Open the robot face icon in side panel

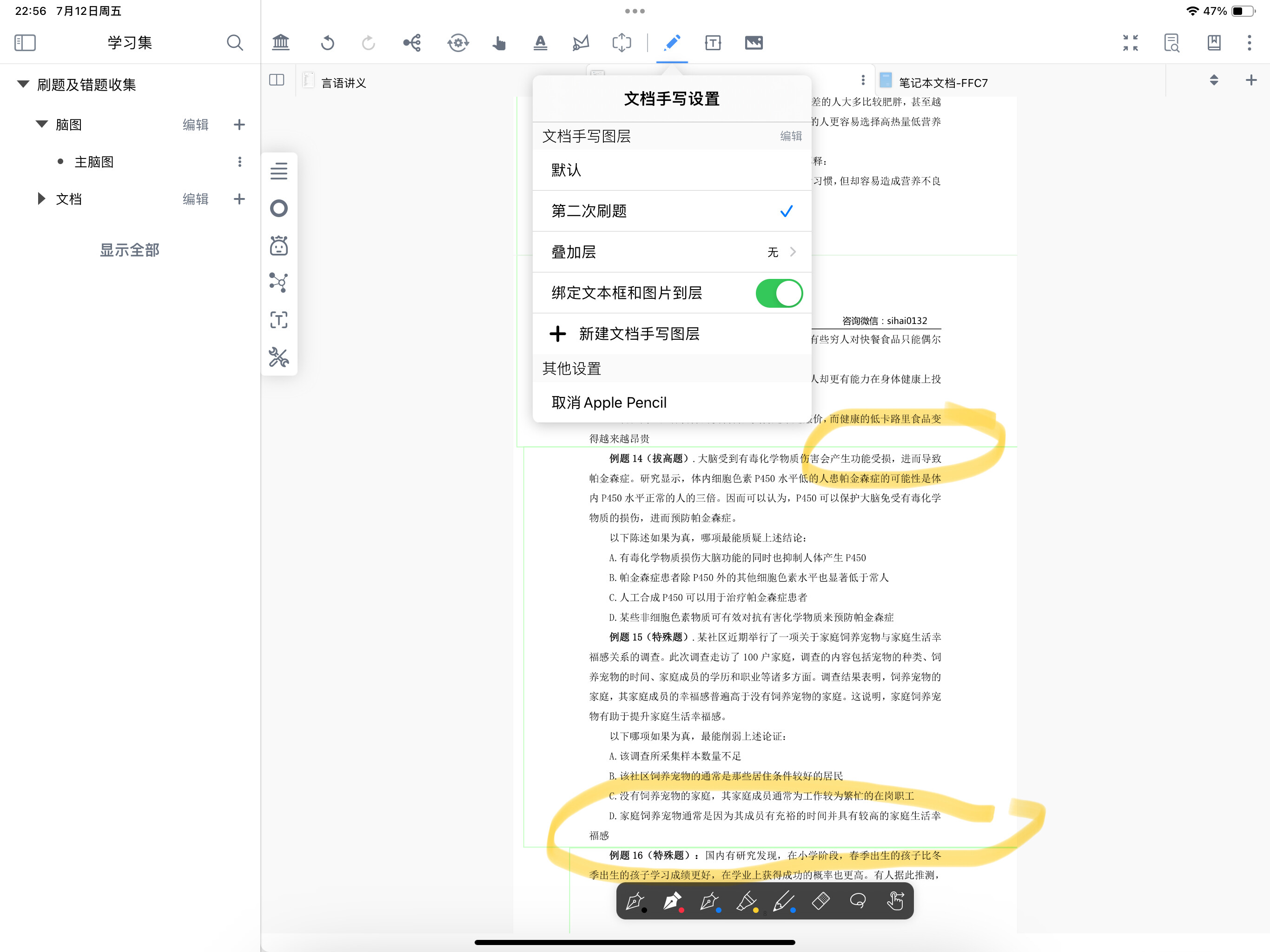279,245
